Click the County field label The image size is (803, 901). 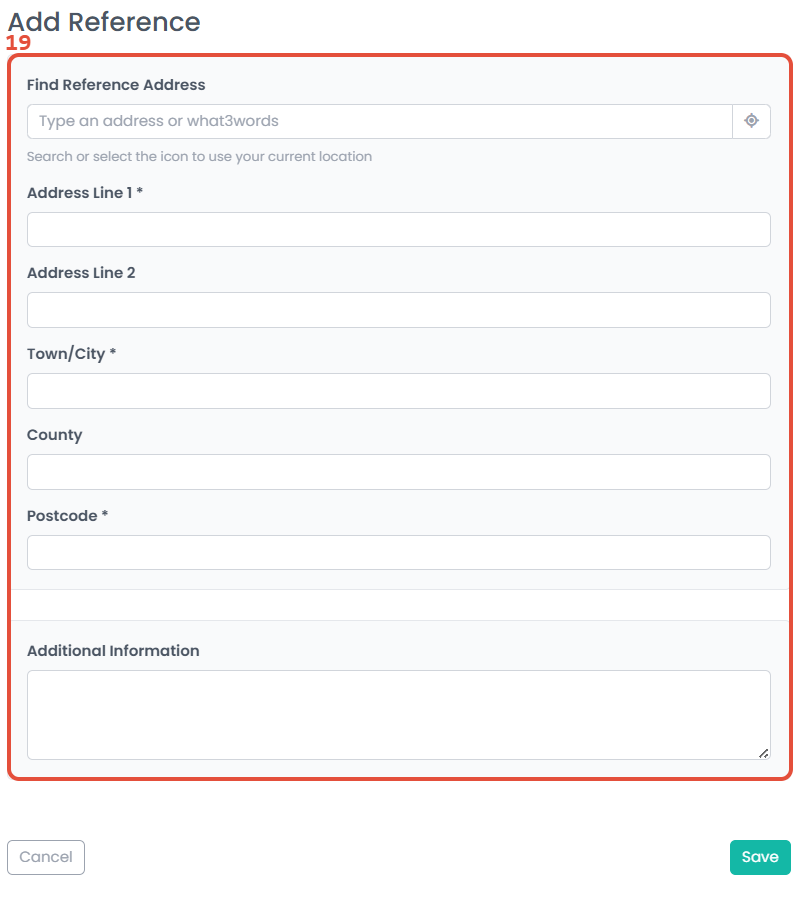pos(55,436)
